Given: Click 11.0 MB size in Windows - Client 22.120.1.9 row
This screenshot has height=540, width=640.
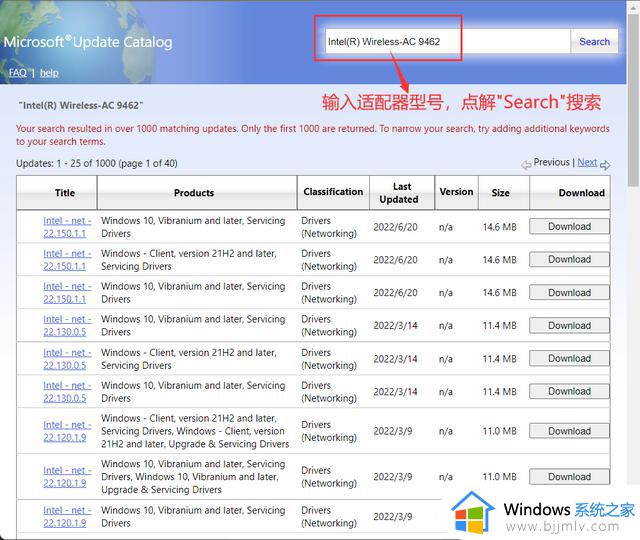Looking at the screenshot, I should 500,431.
